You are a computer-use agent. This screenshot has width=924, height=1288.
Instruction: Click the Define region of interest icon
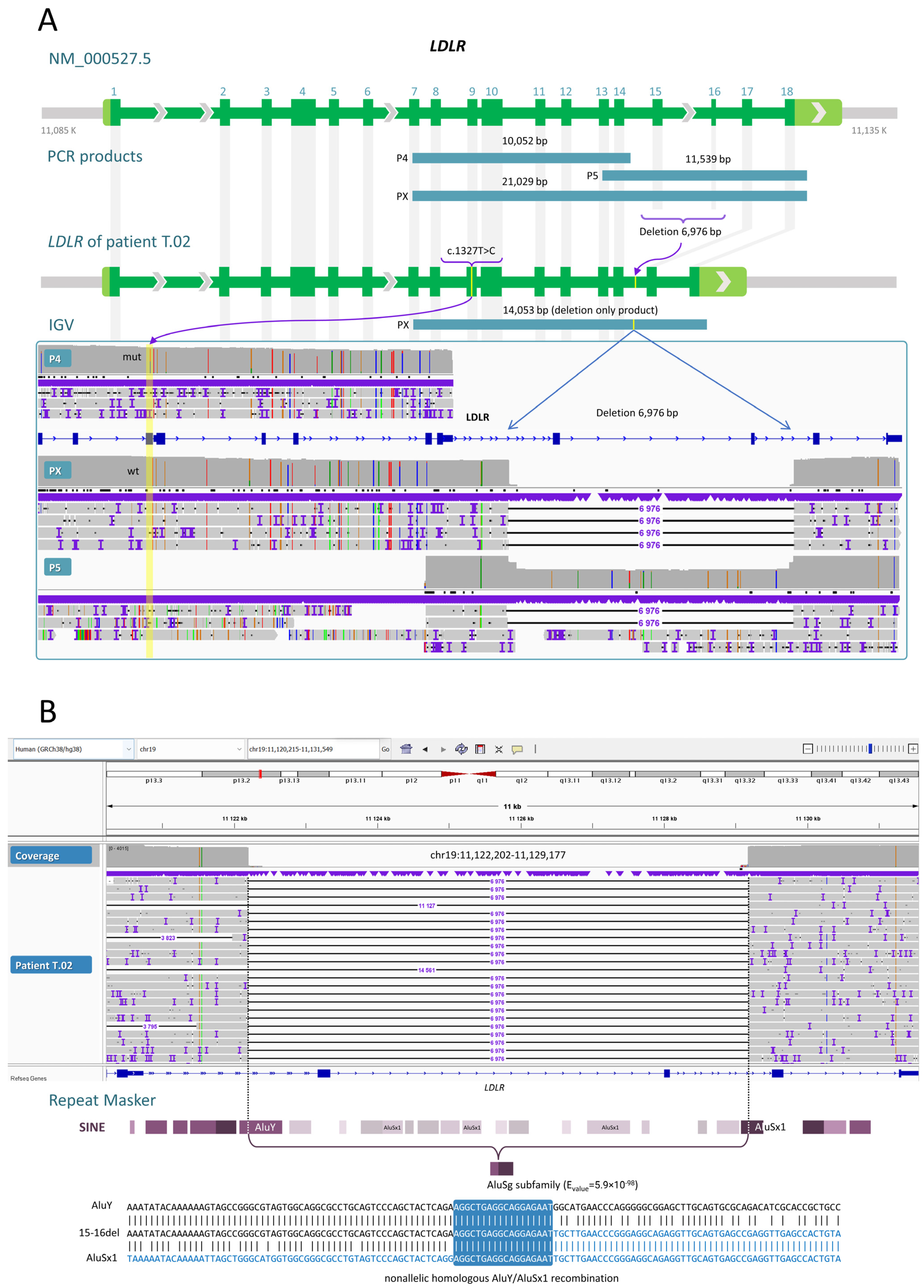(x=480, y=749)
